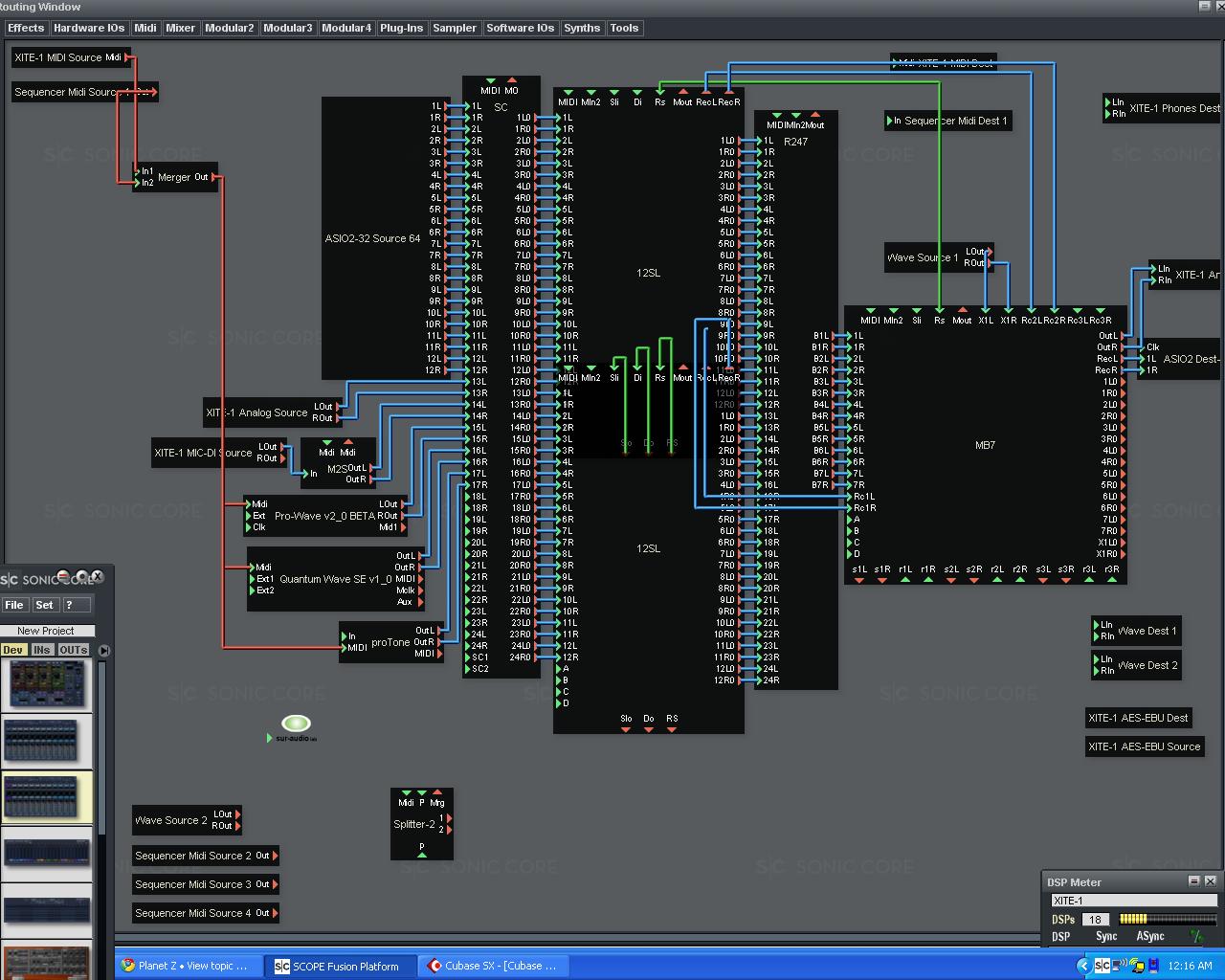
Task: Open the File menu in the device panel
Action: 14,605
